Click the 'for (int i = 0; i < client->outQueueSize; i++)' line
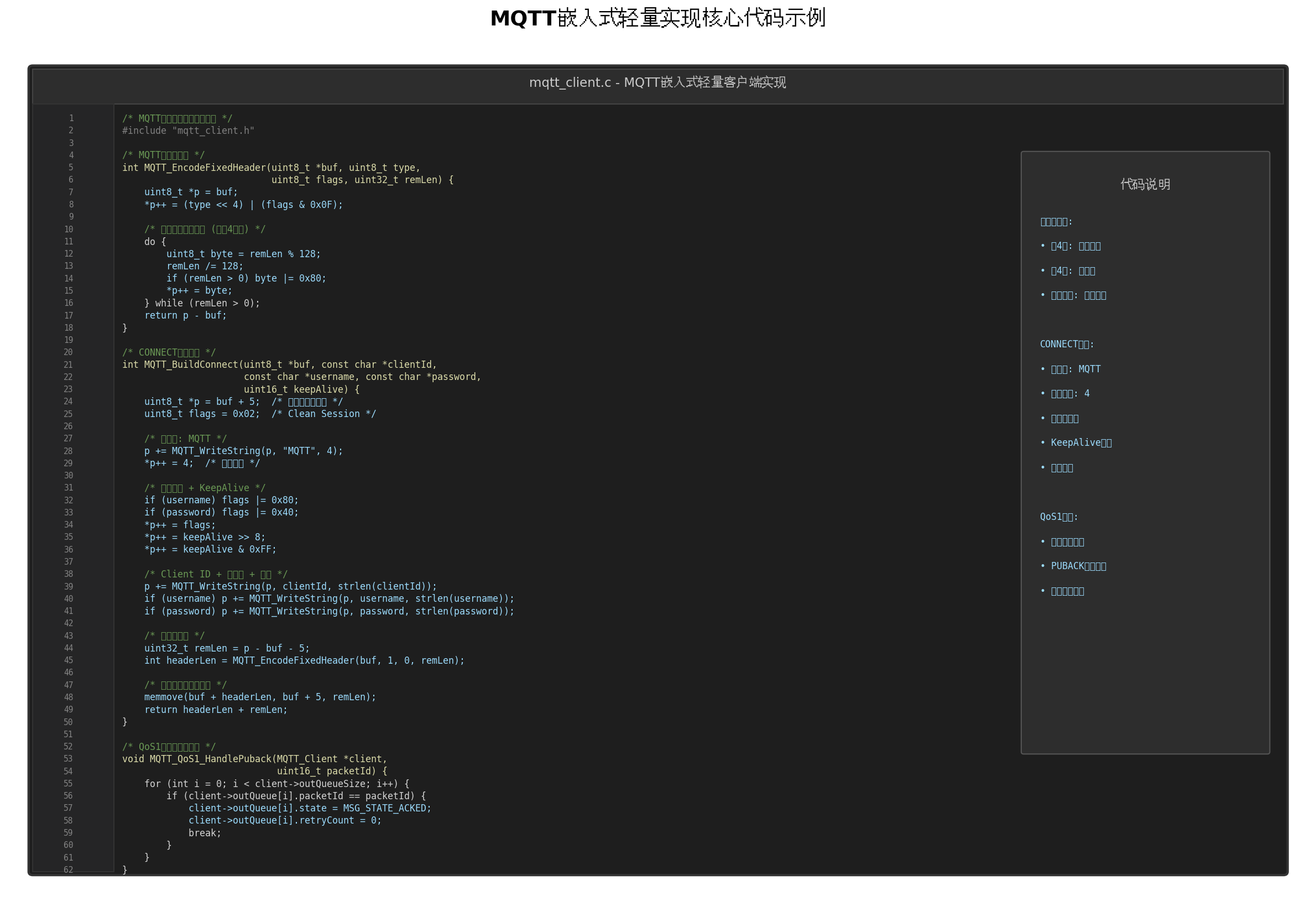 pos(277,783)
